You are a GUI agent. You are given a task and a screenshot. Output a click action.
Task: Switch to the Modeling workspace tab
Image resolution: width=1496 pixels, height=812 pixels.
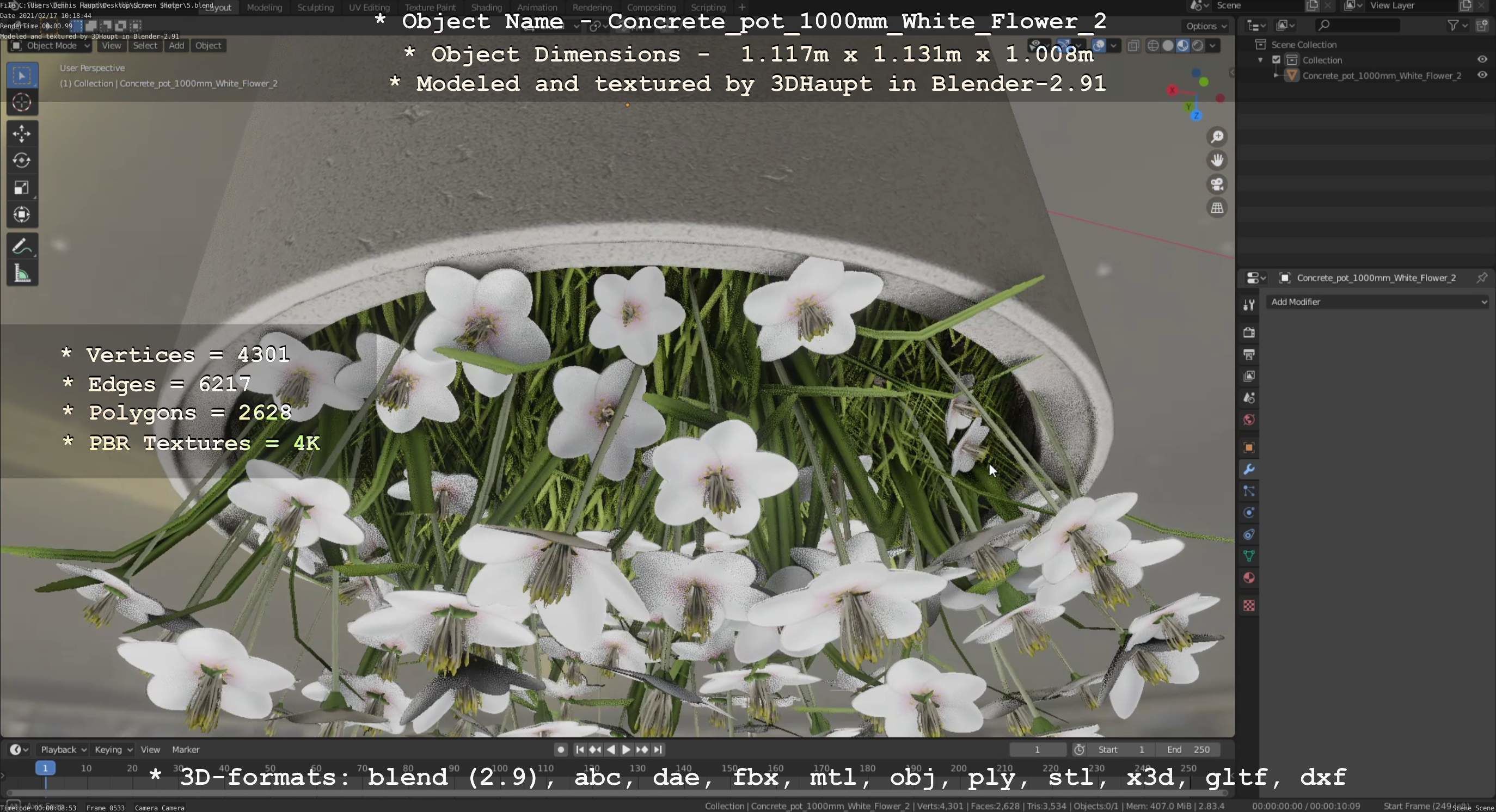[264, 8]
